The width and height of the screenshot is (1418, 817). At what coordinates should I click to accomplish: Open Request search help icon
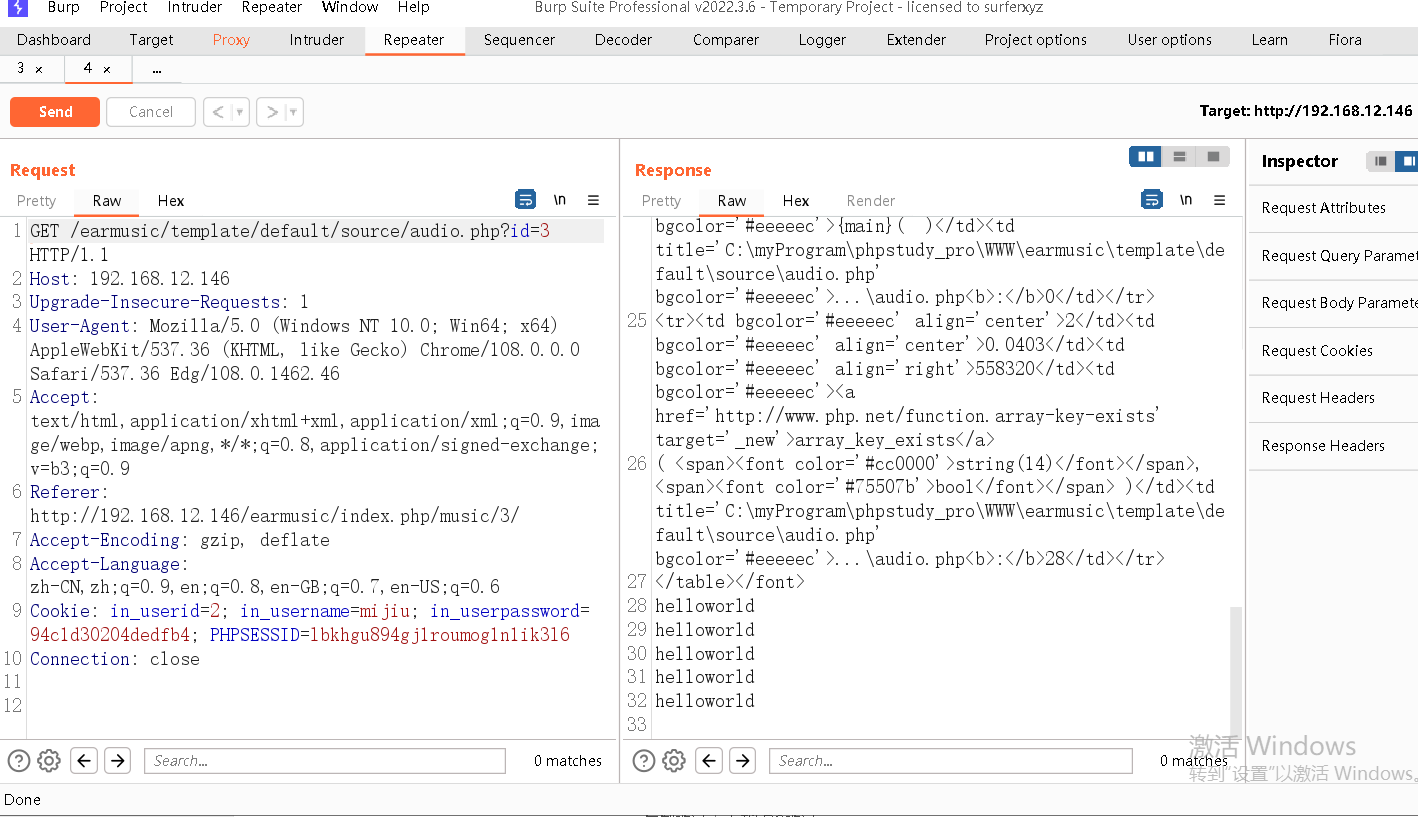18,761
